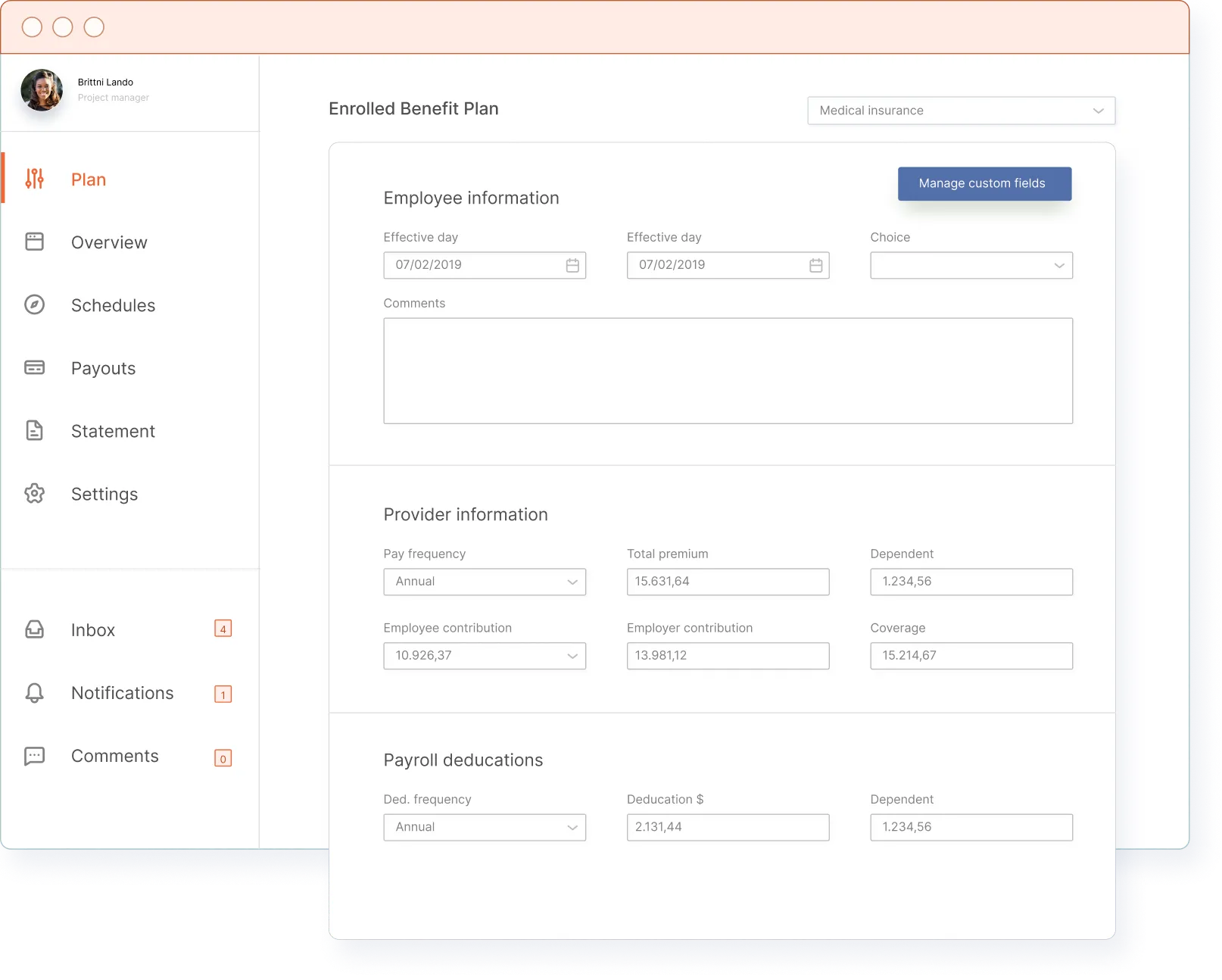The height and width of the screenshot is (980, 1222).
Task: Open Payouts using the card icon
Action: (34, 367)
